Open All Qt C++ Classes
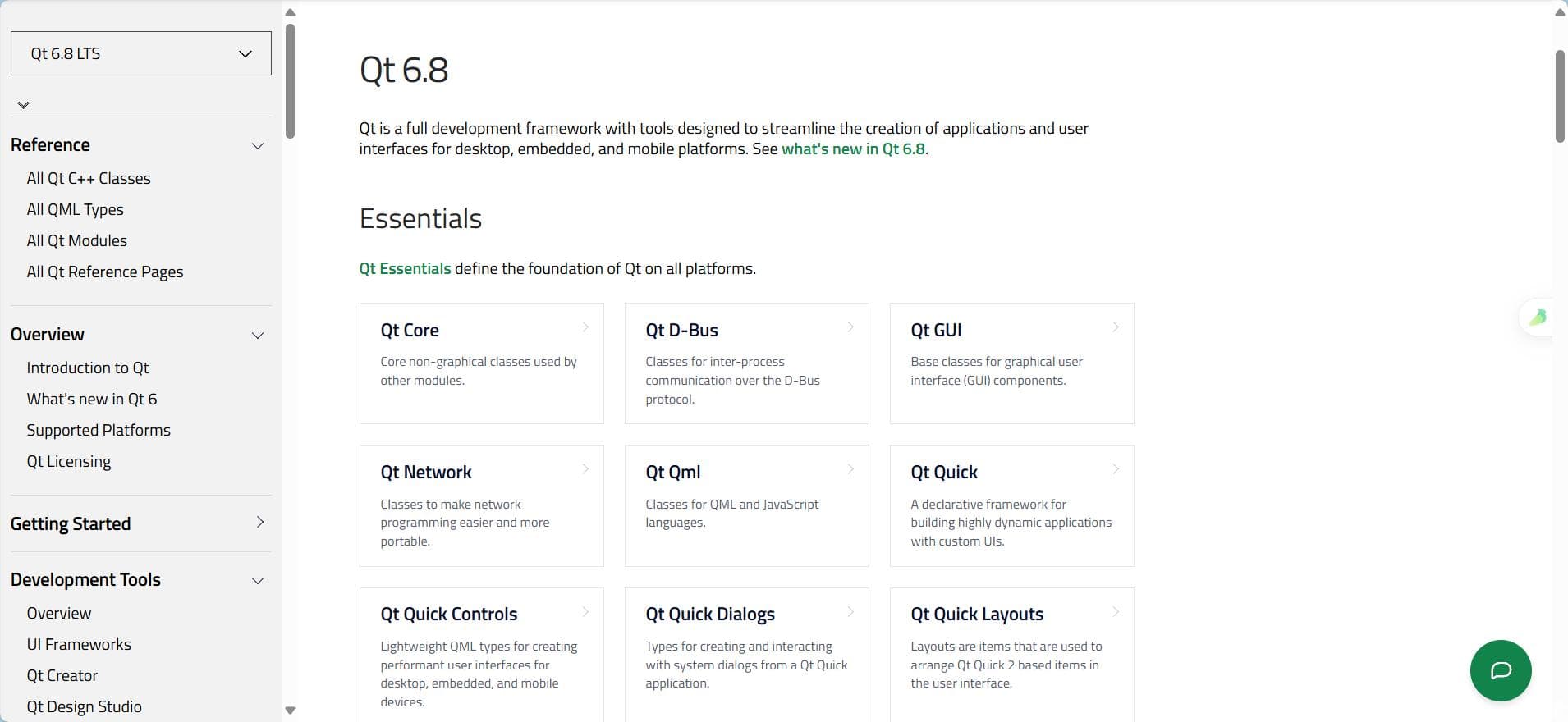1568x722 pixels. click(x=89, y=178)
